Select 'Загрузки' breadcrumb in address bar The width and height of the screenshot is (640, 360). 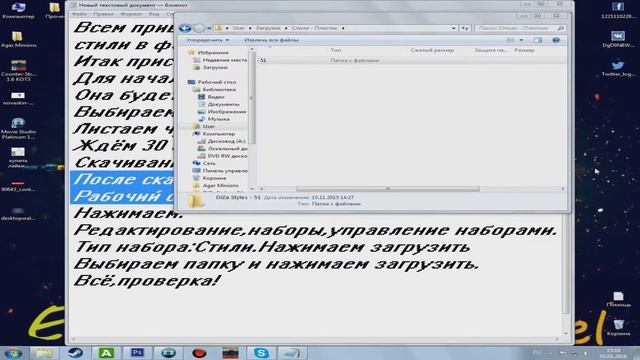tap(268, 28)
